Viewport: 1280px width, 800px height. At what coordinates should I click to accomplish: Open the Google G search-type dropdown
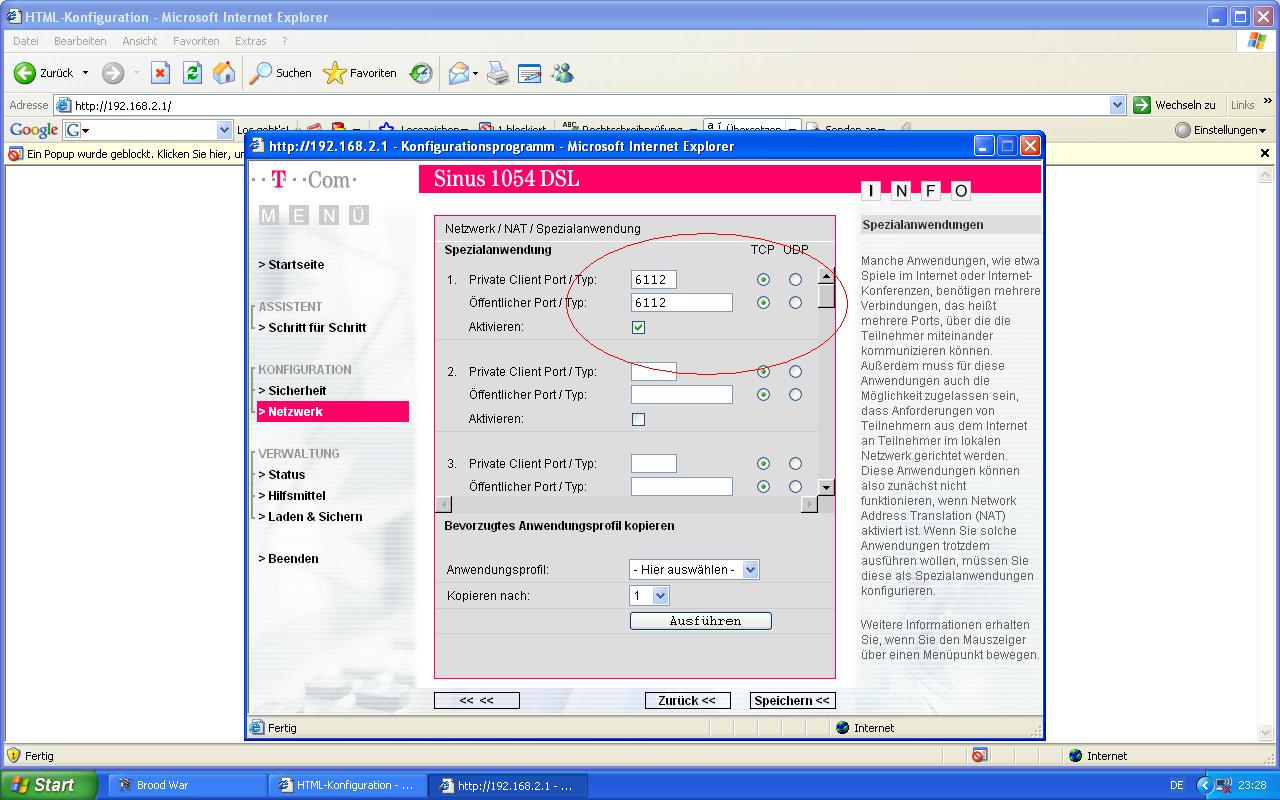(x=77, y=130)
